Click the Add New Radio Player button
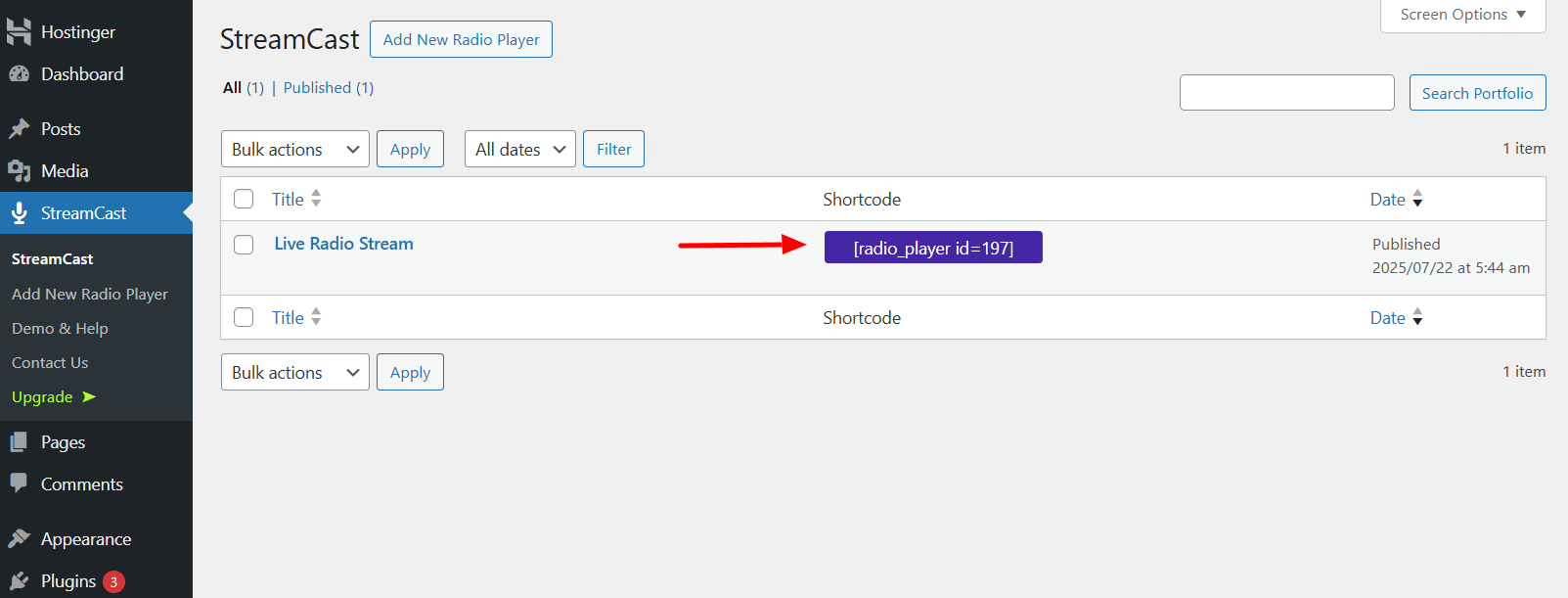Image resolution: width=1568 pixels, height=598 pixels. point(461,39)
